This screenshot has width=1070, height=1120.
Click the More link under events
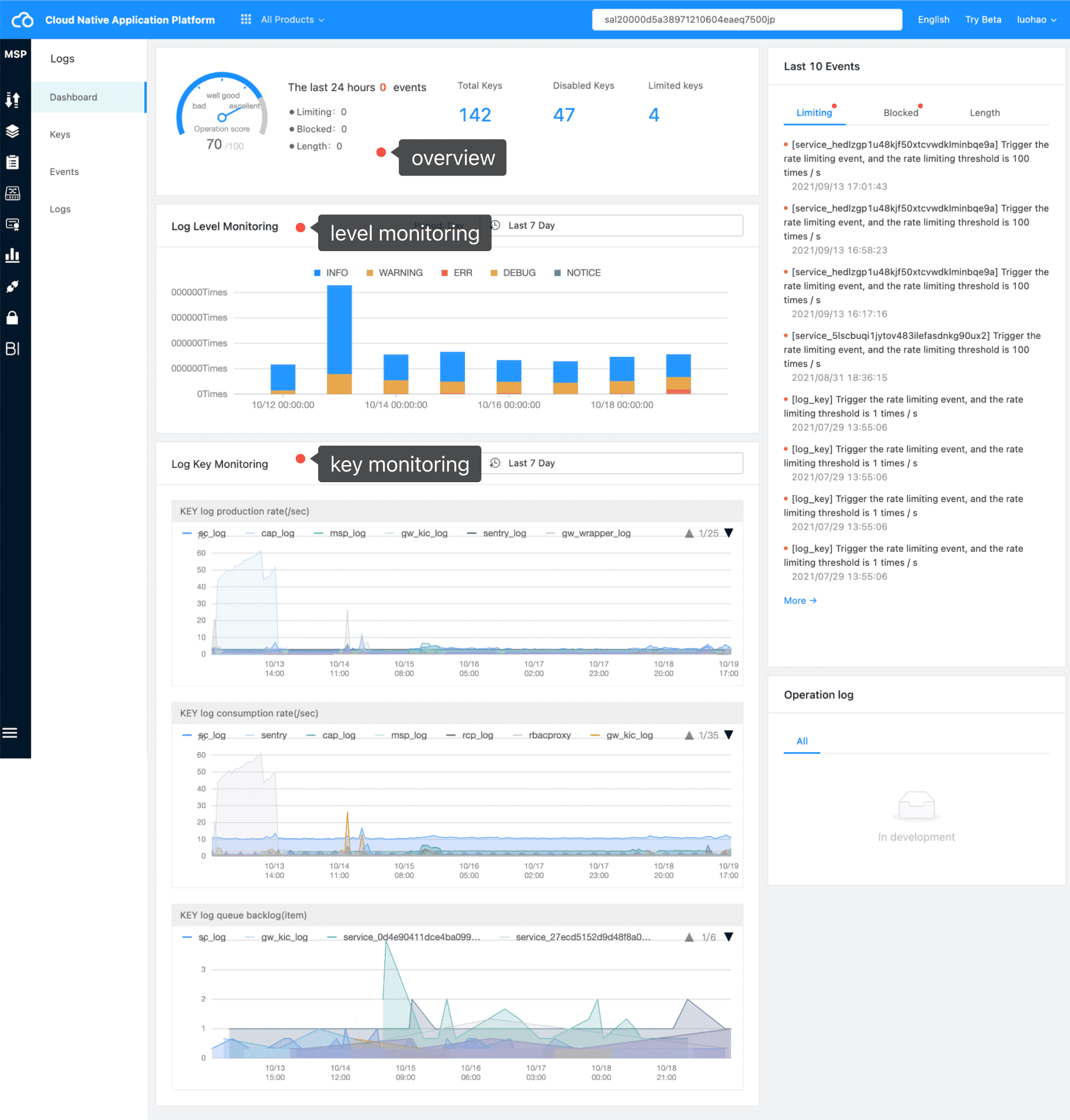pos(800,601)
